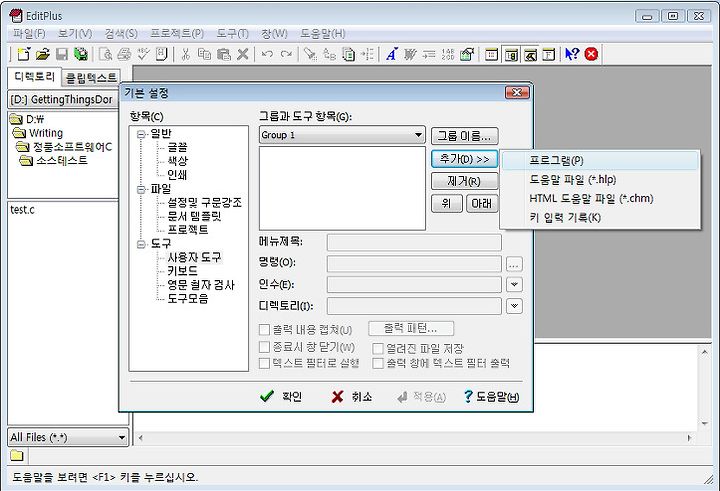The height and width of the screenshot is (491, 720).
Task: Click the 도움말(H) help button in dialog
Action: click(491, 396)
